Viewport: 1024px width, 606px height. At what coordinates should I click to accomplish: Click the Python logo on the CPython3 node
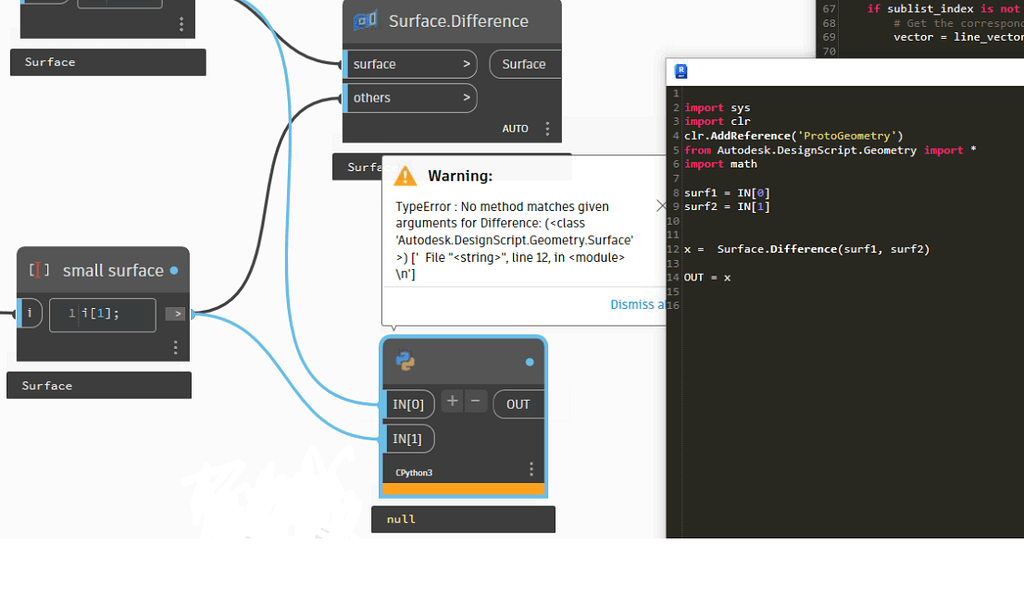coord(404,362)
